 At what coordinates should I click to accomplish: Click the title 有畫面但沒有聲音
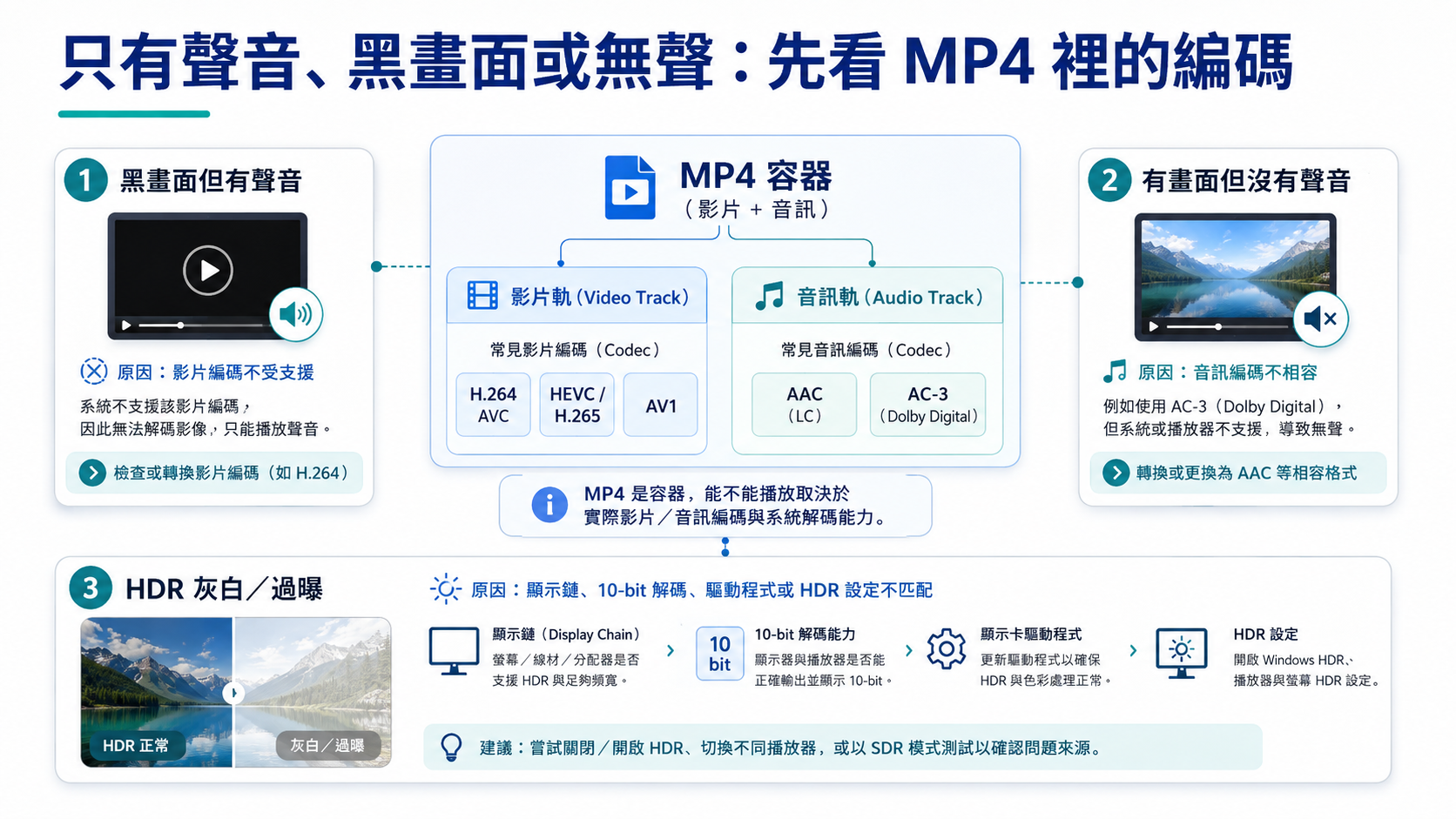[1246, 180]
